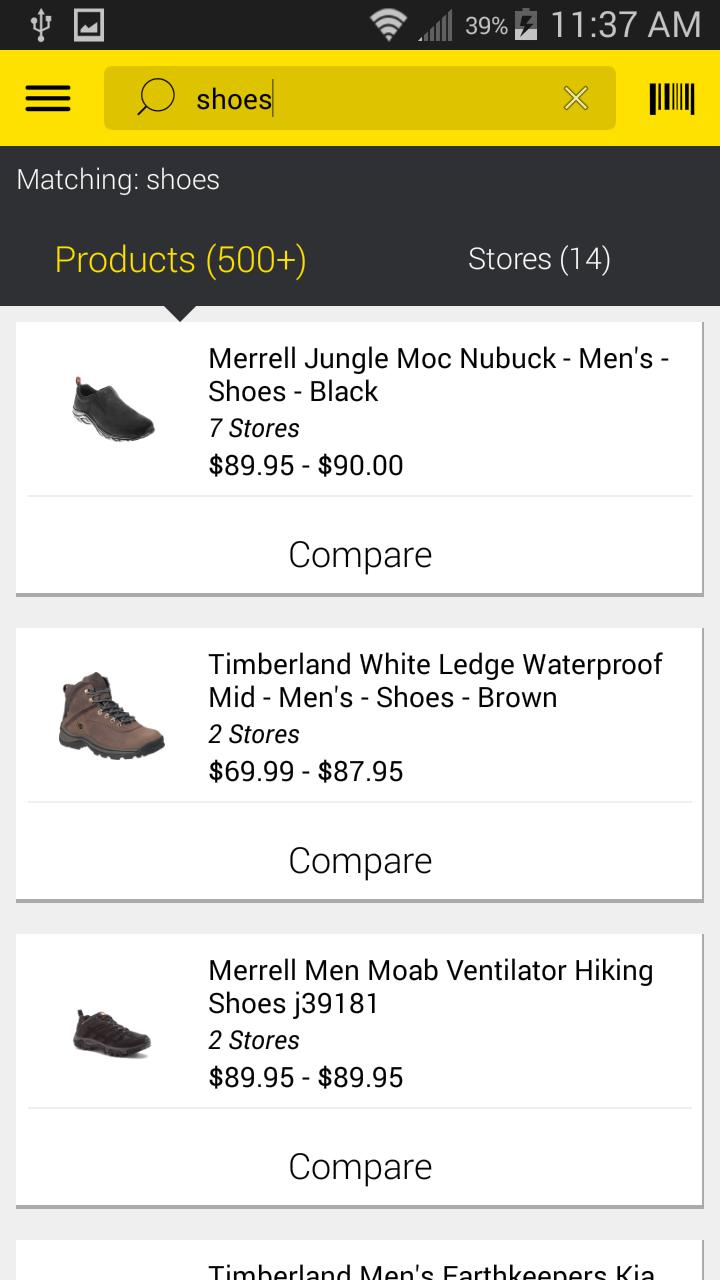
Task: Tap the battery status icon
Action: [x=526, y=25]
